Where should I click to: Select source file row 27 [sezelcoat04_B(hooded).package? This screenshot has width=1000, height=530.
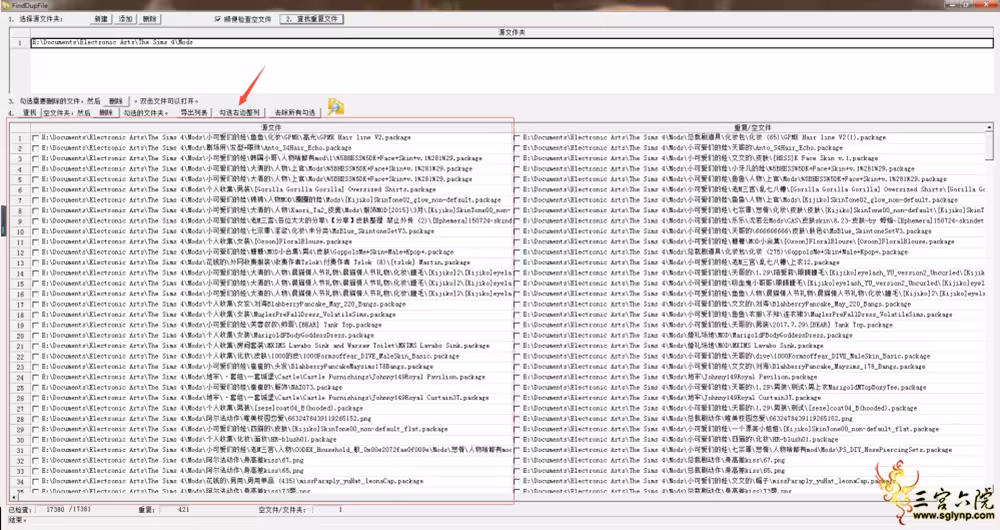[202, 408]
